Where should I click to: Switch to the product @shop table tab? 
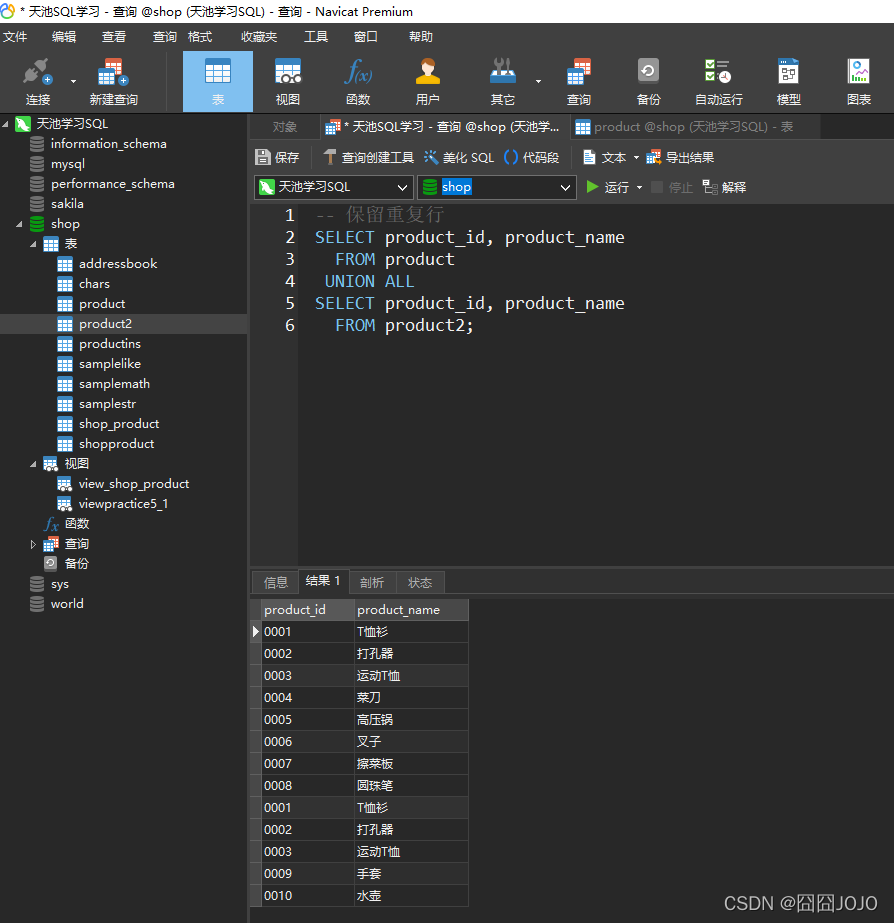pos(694,127)
